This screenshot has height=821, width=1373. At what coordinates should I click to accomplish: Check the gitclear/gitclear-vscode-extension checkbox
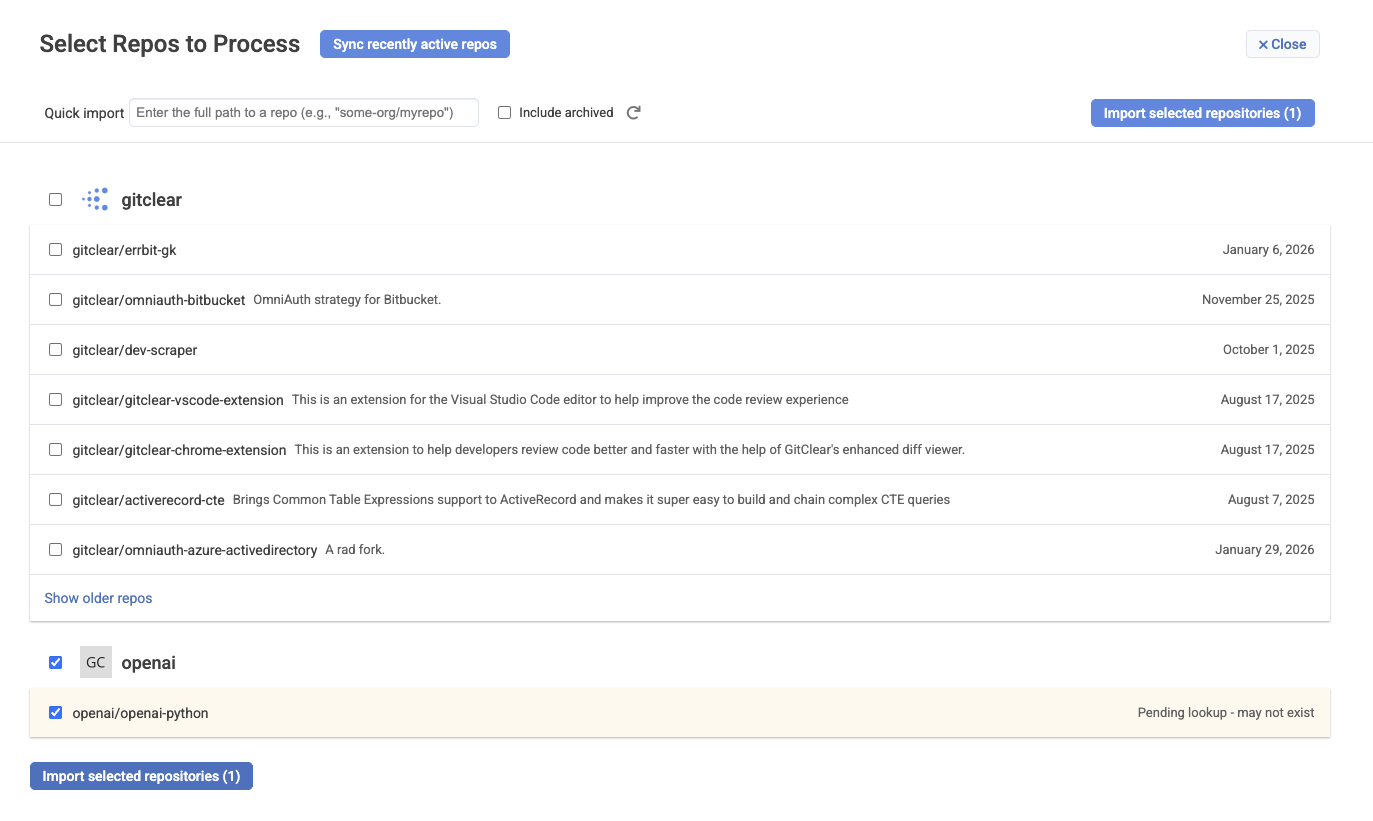point(56,400)
